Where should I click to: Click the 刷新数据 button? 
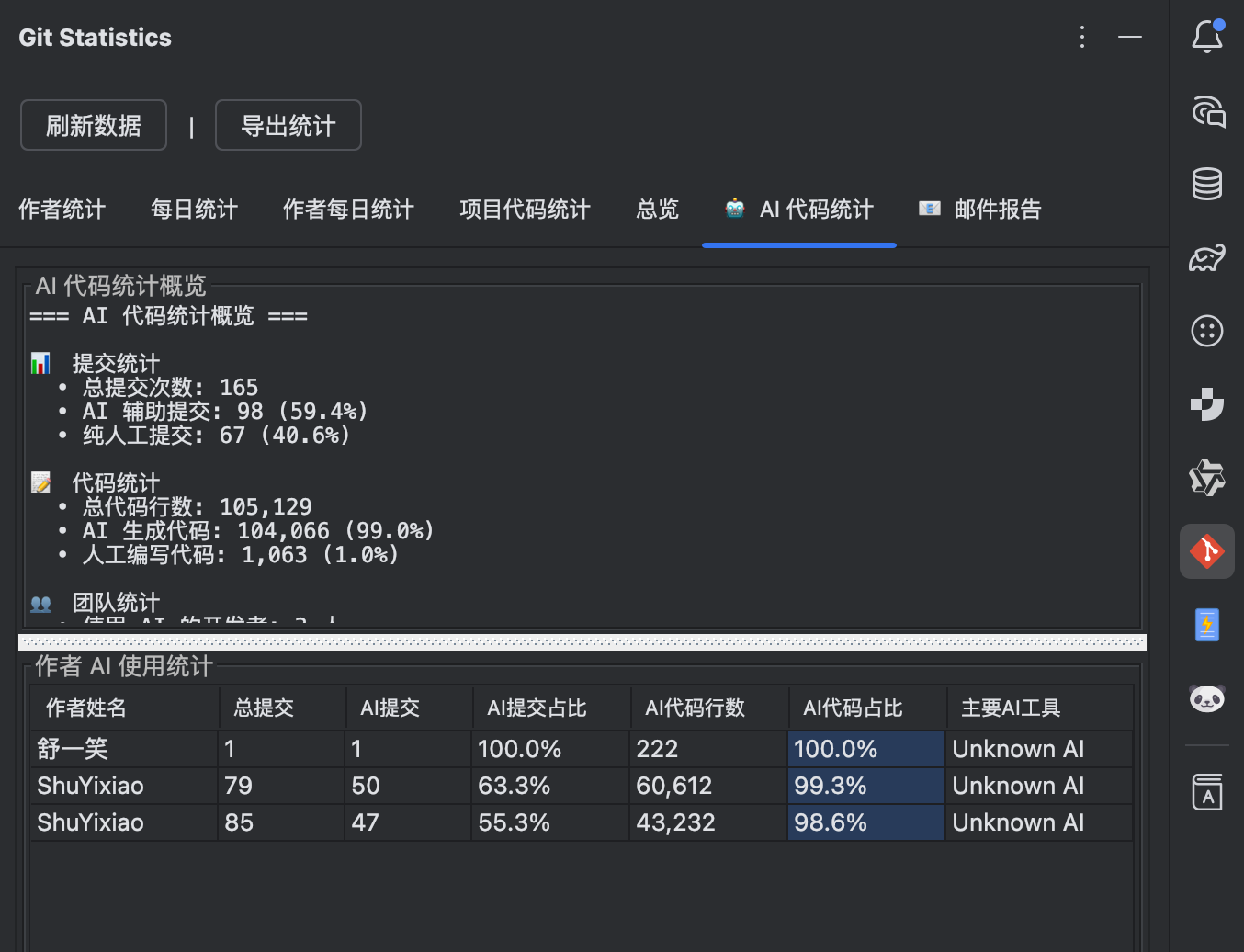pyautogui.click(x=93, y=125)
